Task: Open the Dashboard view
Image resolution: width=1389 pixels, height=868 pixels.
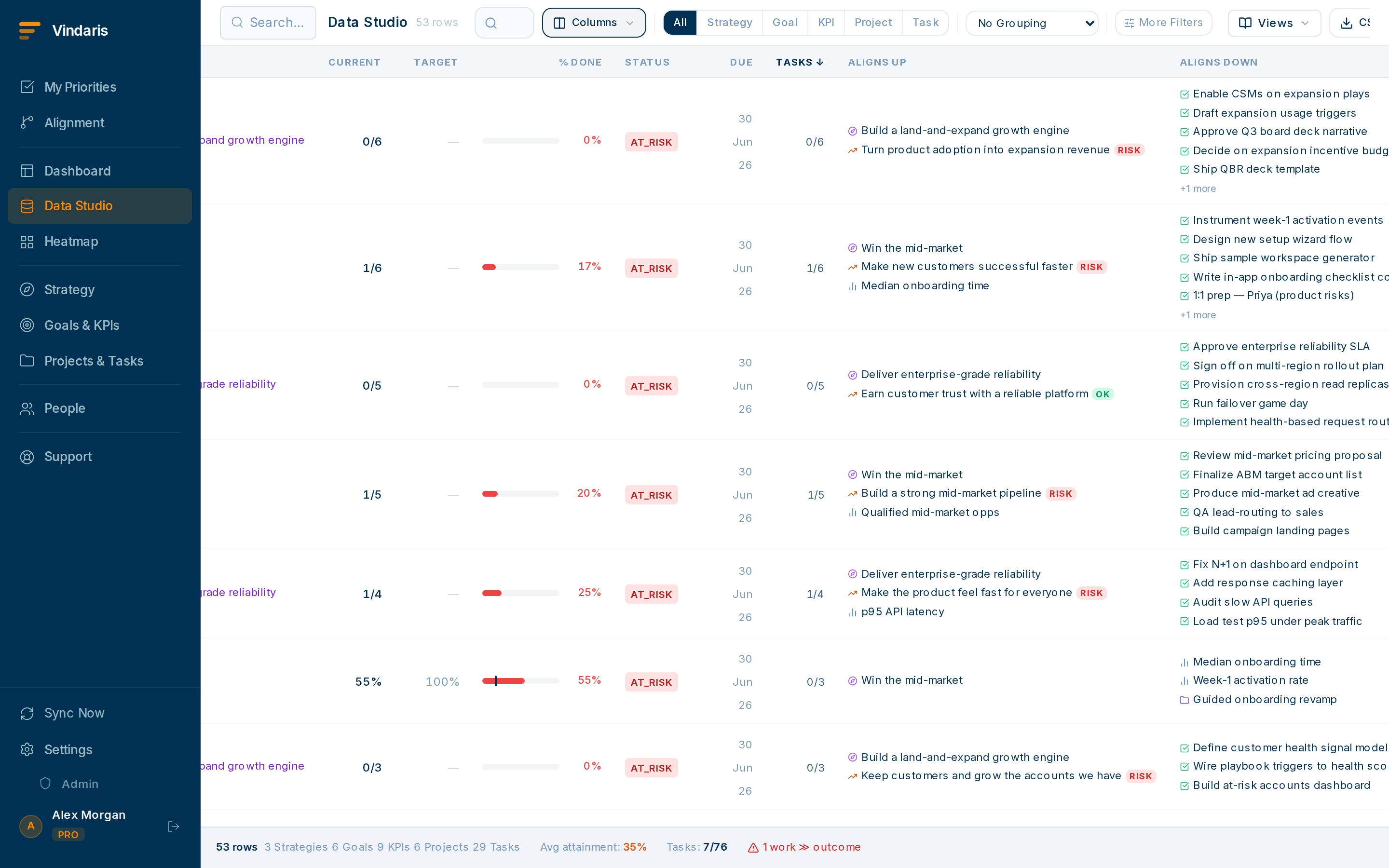Action: 100,171
